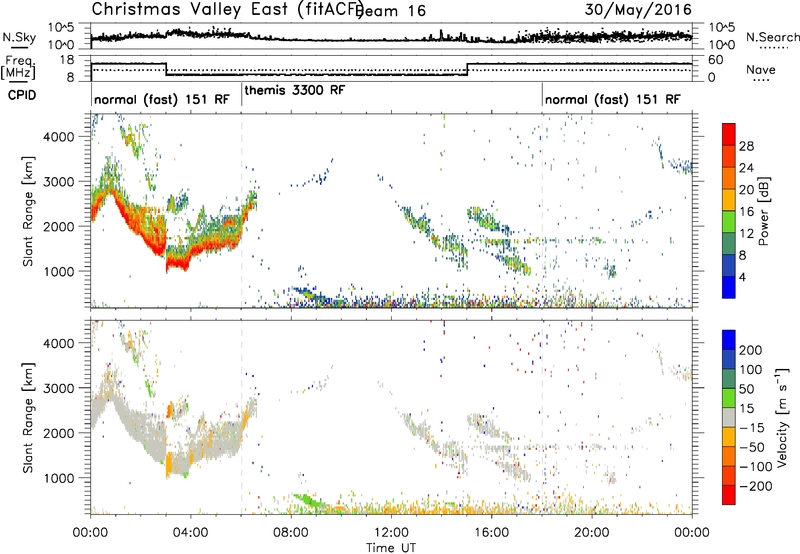This screenshot has height=554, width=800.
Task: Click the '12:00' time tick label
Action: tap(391, 533)
